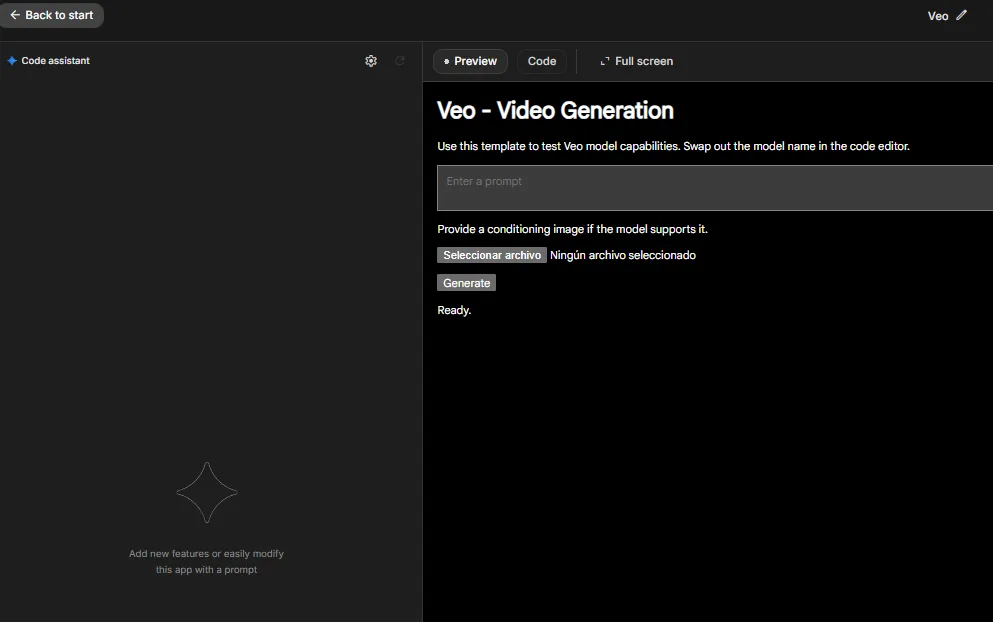Click the pencil icon beside Veo title

click(962, 15)
